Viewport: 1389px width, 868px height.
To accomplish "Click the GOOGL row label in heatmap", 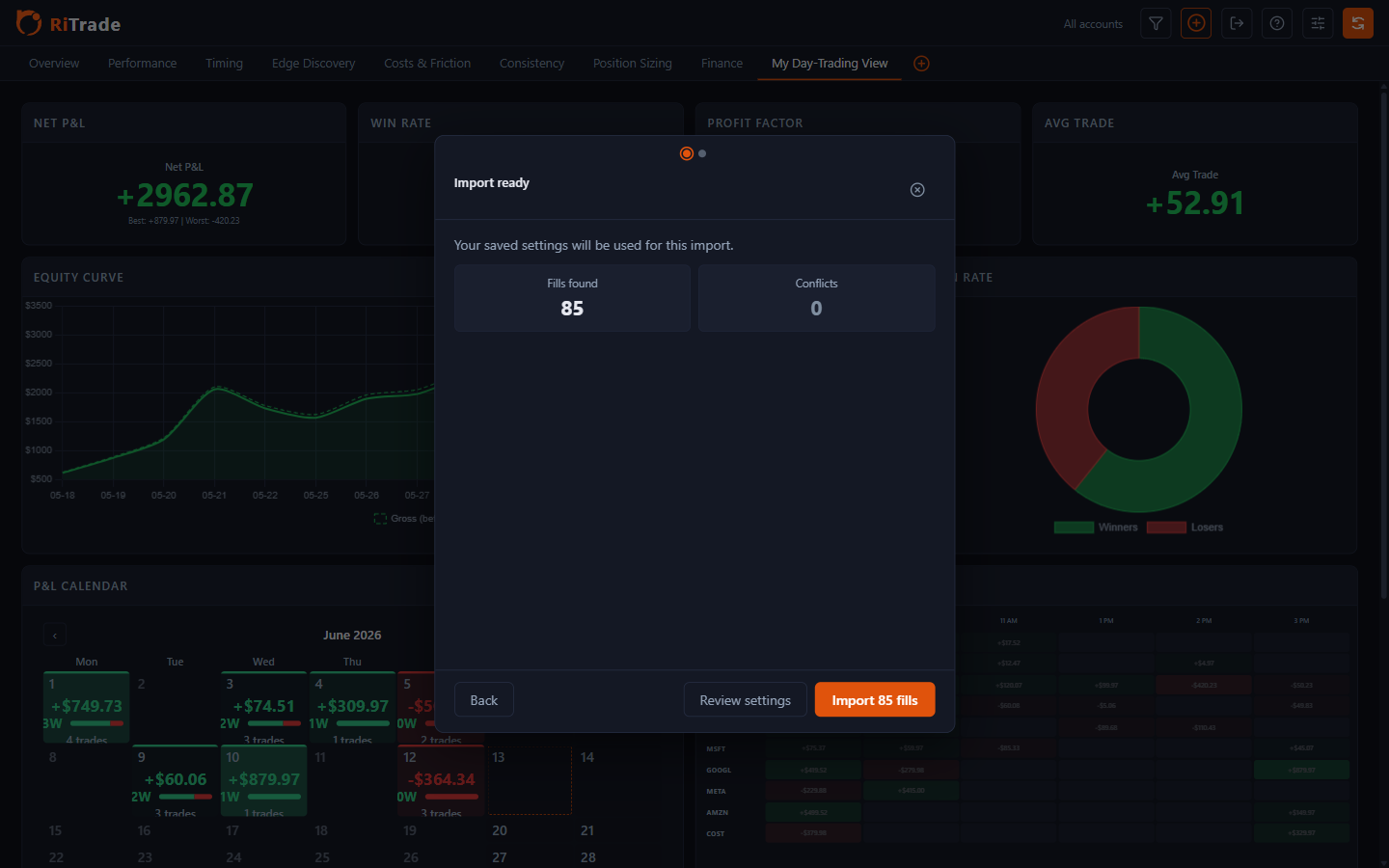I will (720, 771).
